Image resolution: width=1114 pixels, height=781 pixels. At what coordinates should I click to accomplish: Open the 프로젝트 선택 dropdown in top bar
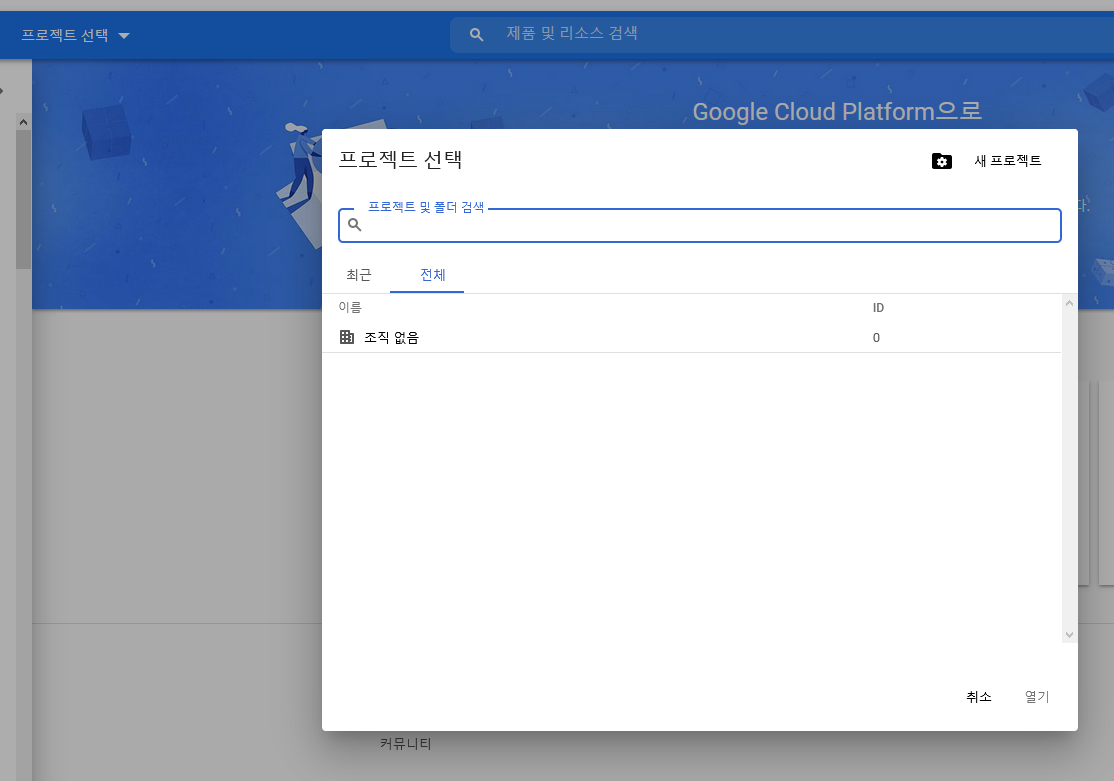pyautogui.click(x=75, y=35)
